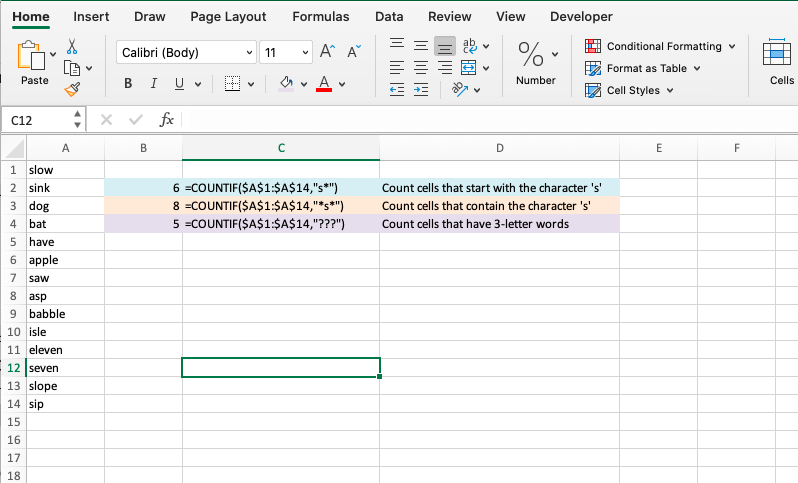Image resolution: width=798 pixels, height=483 pixels.
Task: Click the cancel X in formula bar
Action: pyautogui.click(x=106, y=120)
